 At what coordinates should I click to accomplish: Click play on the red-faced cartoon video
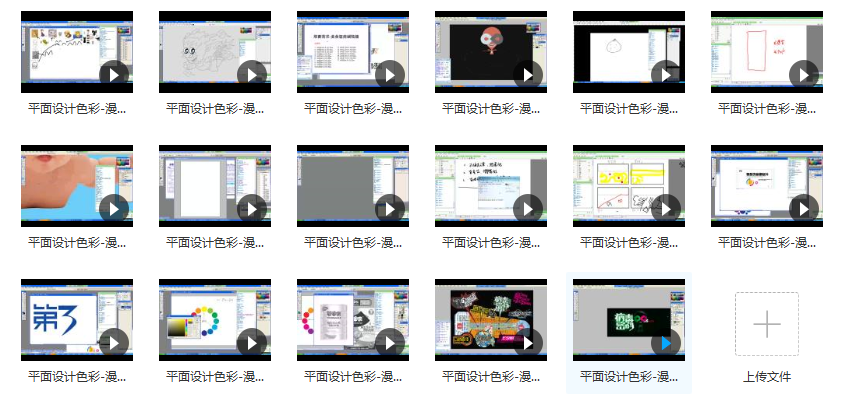point(528,74)
